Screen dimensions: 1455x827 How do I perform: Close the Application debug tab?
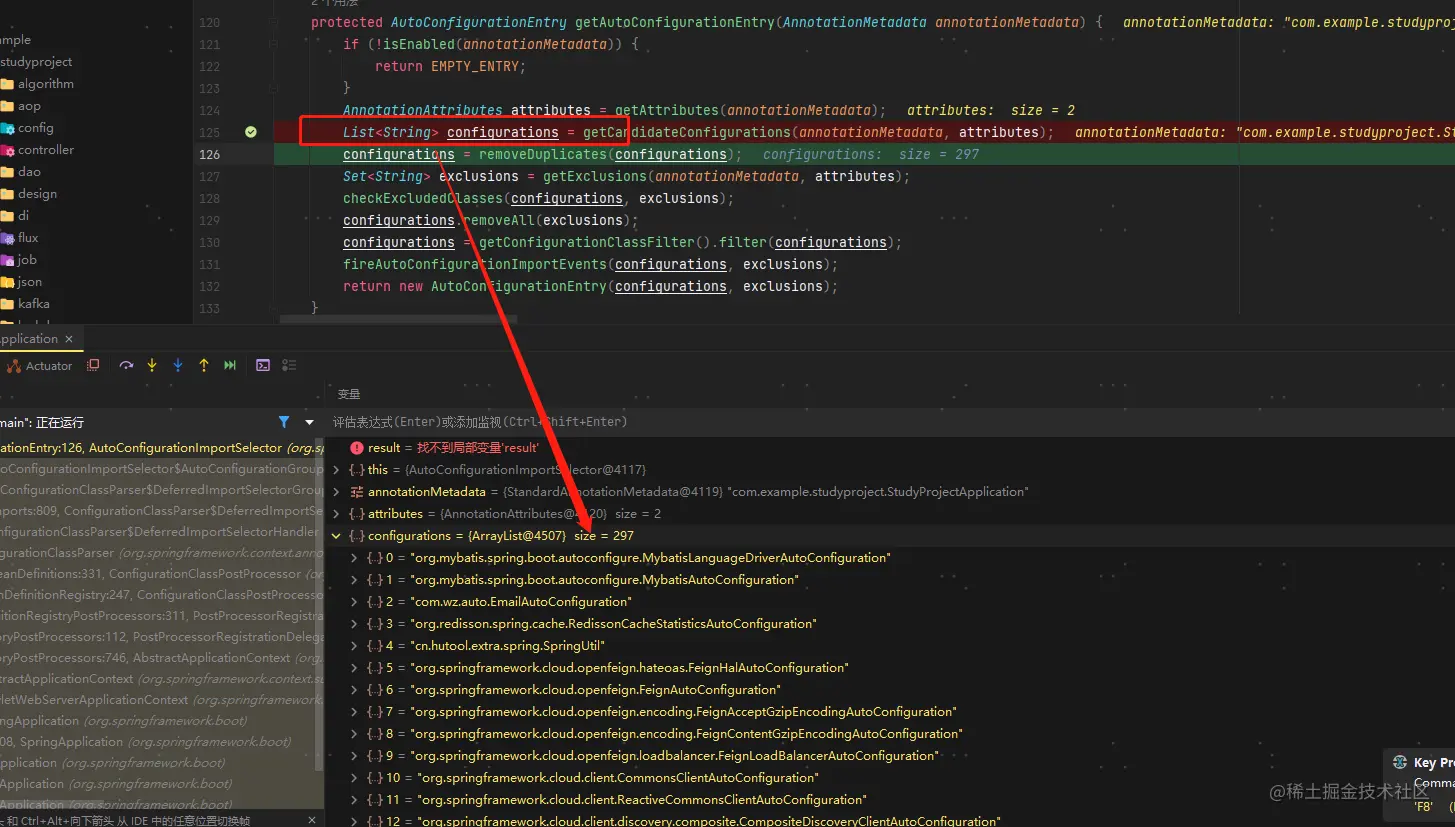coord(69,339)
